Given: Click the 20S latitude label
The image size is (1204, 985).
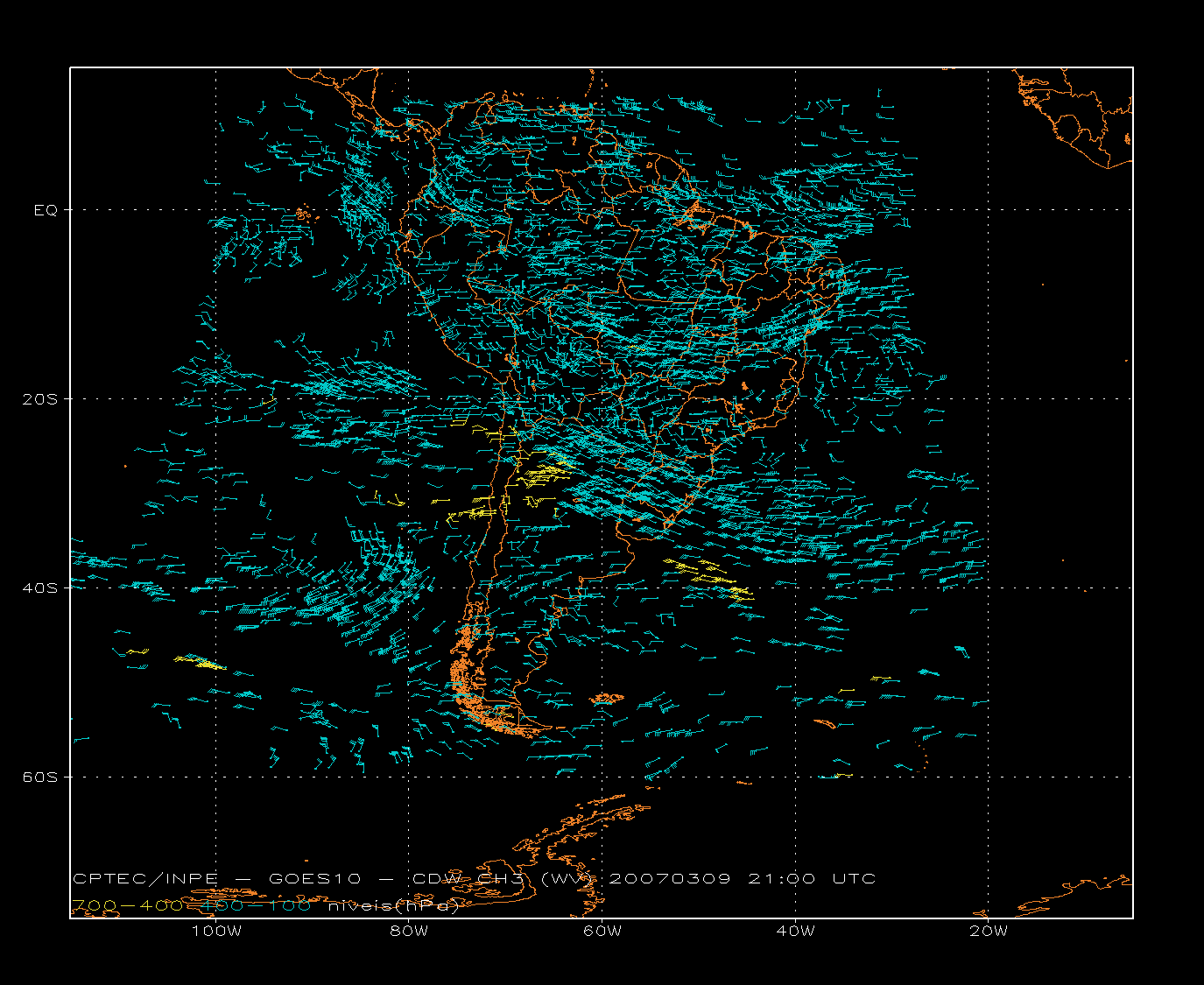Looking at the screenshot, I should 40,399.
